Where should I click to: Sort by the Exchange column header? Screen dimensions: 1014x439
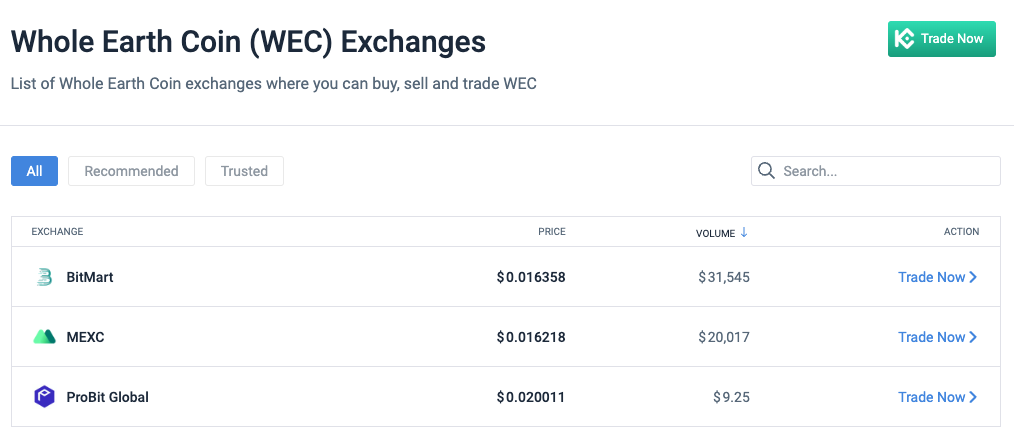point(57,232)
